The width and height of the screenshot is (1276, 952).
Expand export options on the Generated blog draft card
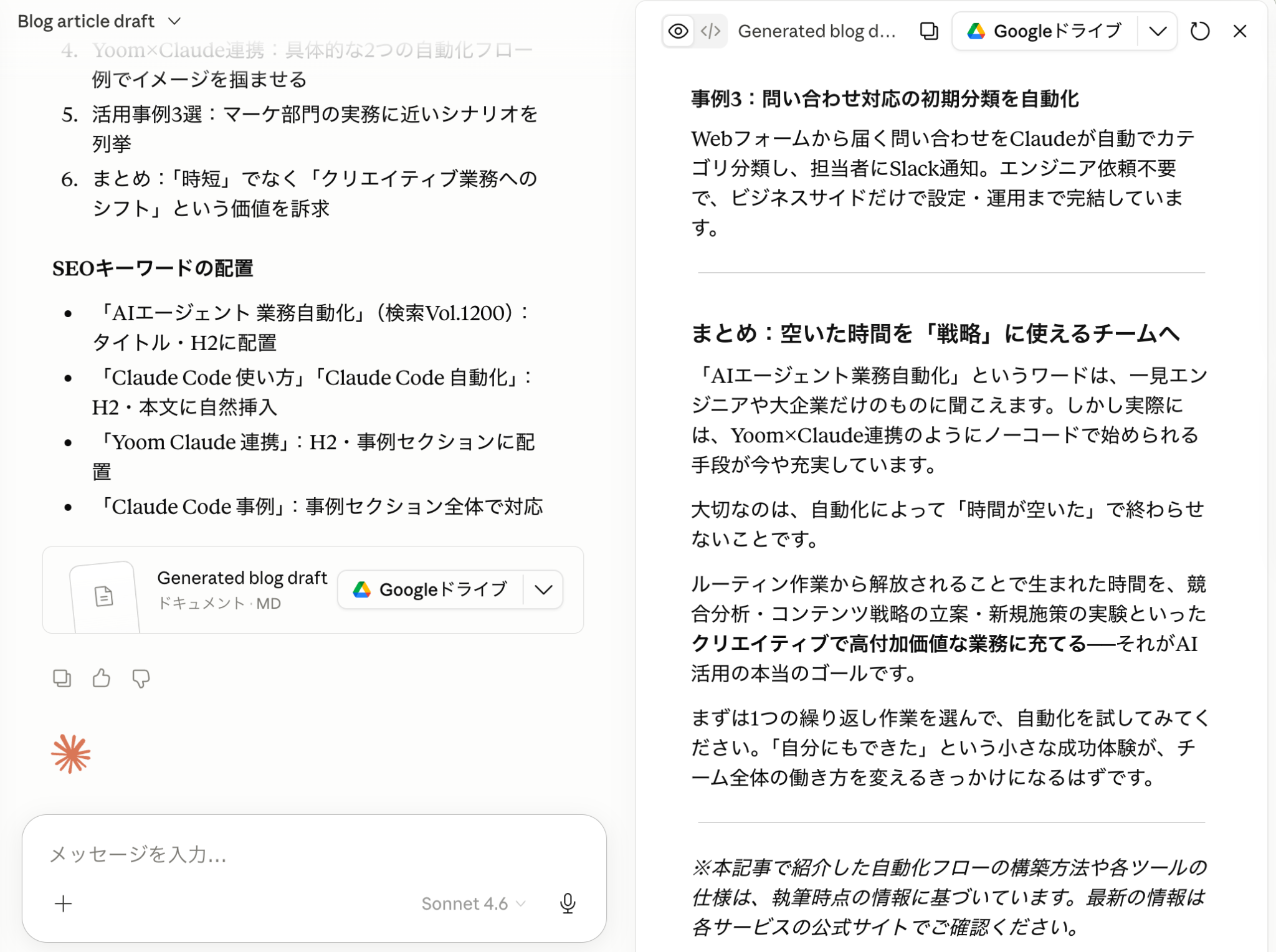(543, 589)
